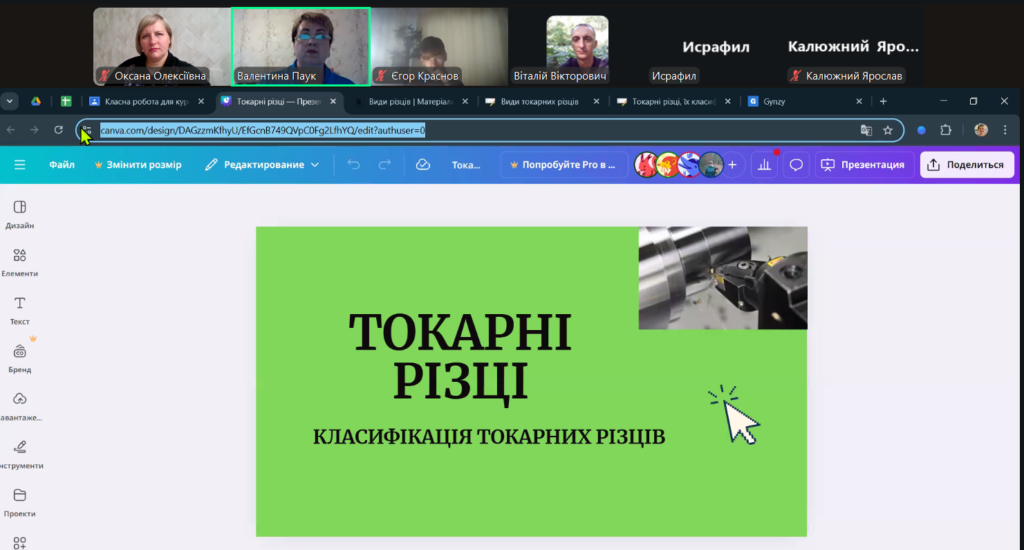The height and width of the screenshot is (550, 1024).
Task: Open the Елементи panel
Action: click(x=19, y=261)
